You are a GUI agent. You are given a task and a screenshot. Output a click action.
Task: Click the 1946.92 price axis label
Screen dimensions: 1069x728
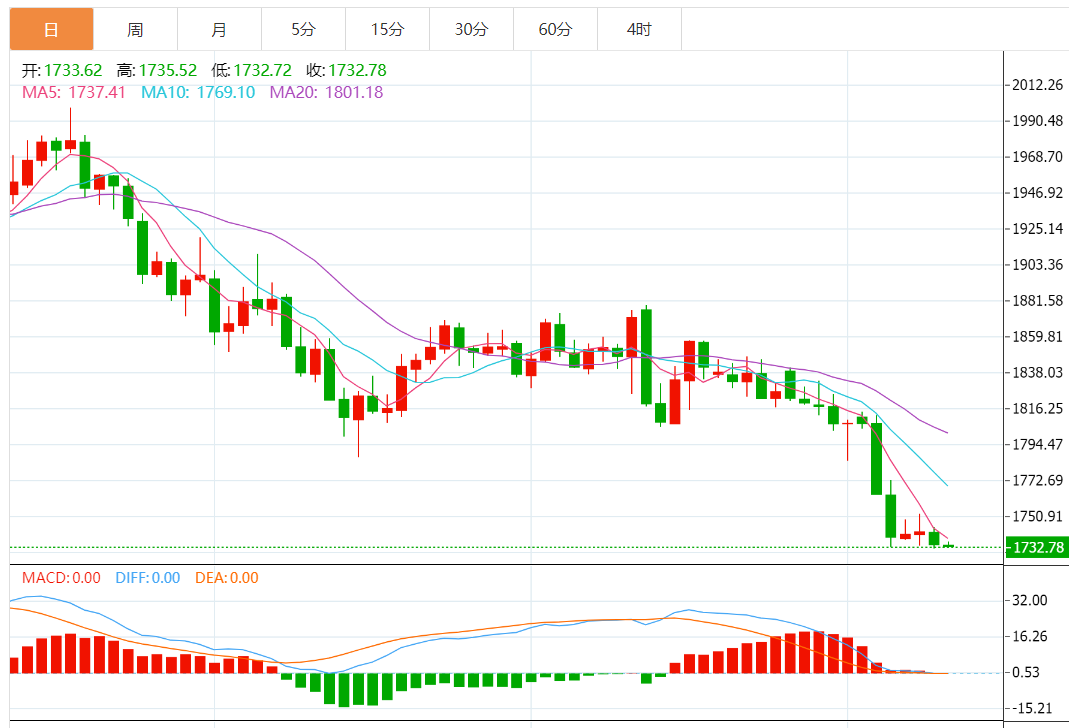[x=1037, y=193]
